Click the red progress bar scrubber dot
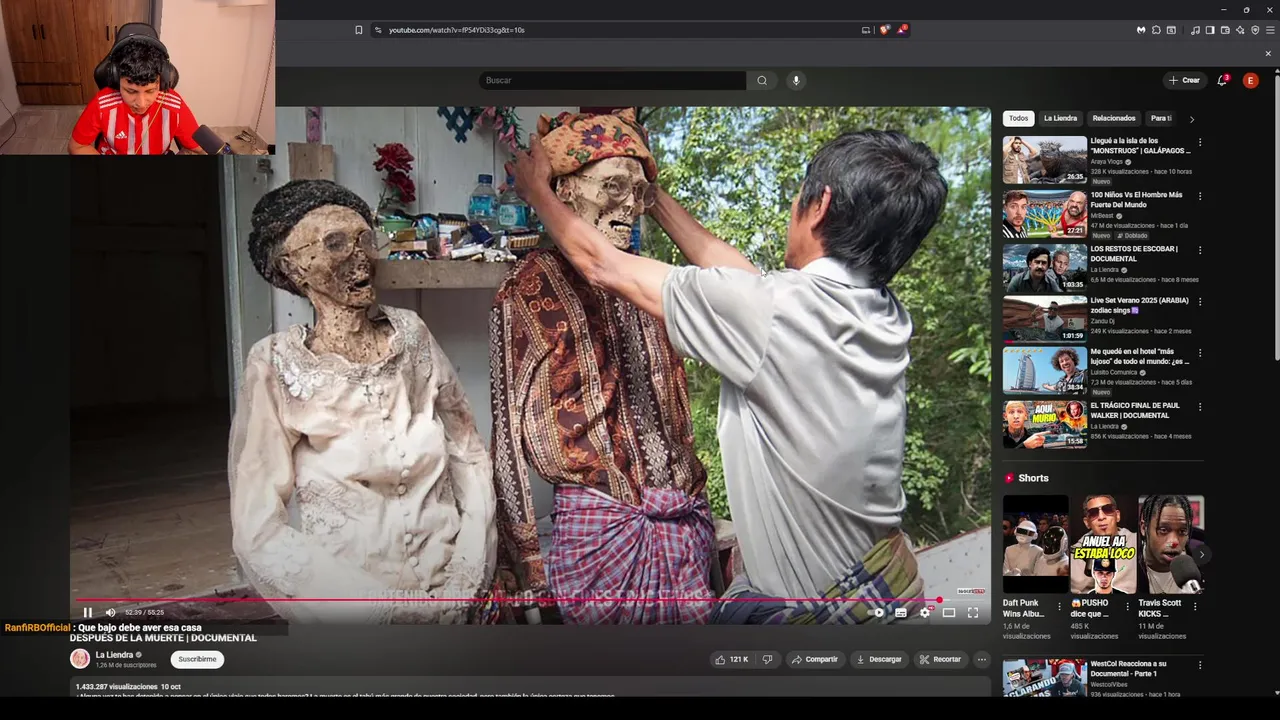Screen dimensions: 1280x720 coord(939,600)
